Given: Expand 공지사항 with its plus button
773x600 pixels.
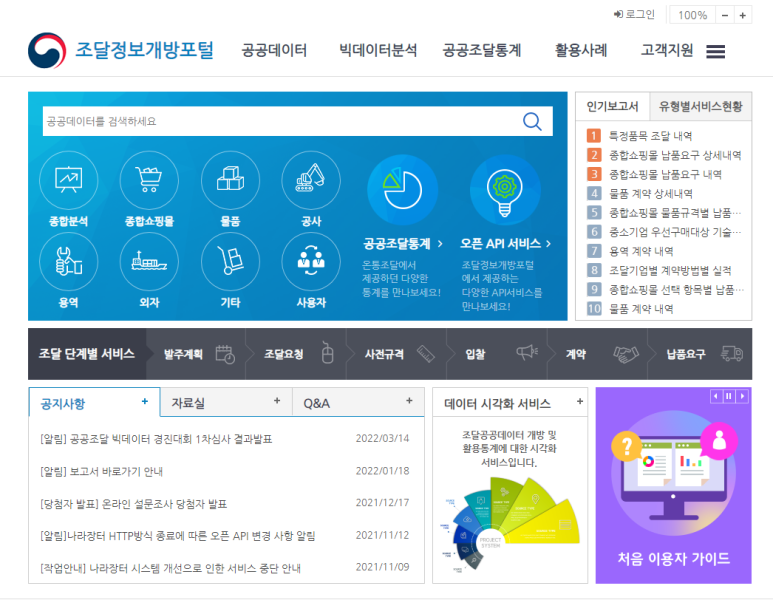Looking at the screenshot, I should point(144,401).
